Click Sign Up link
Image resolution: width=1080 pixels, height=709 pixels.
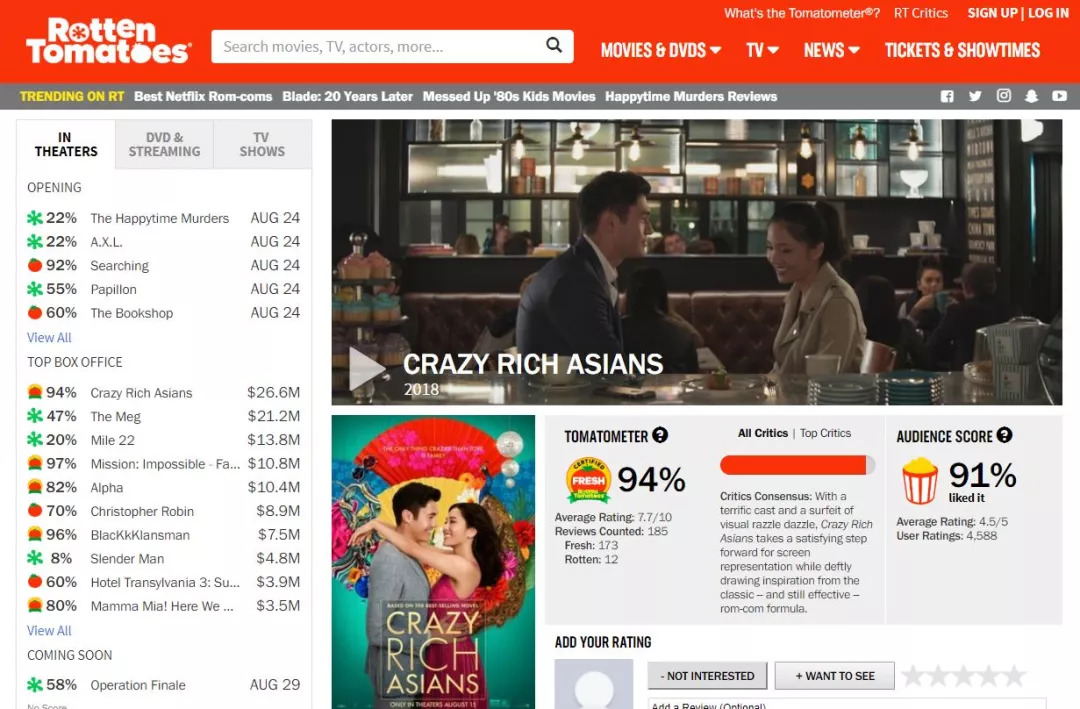point(992,13)
